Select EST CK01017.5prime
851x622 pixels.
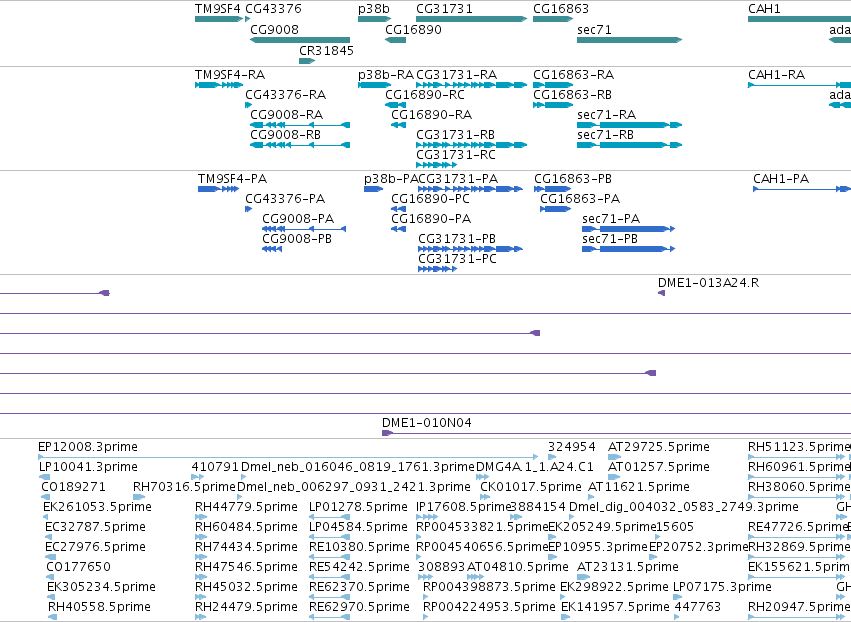click(531, 487)
